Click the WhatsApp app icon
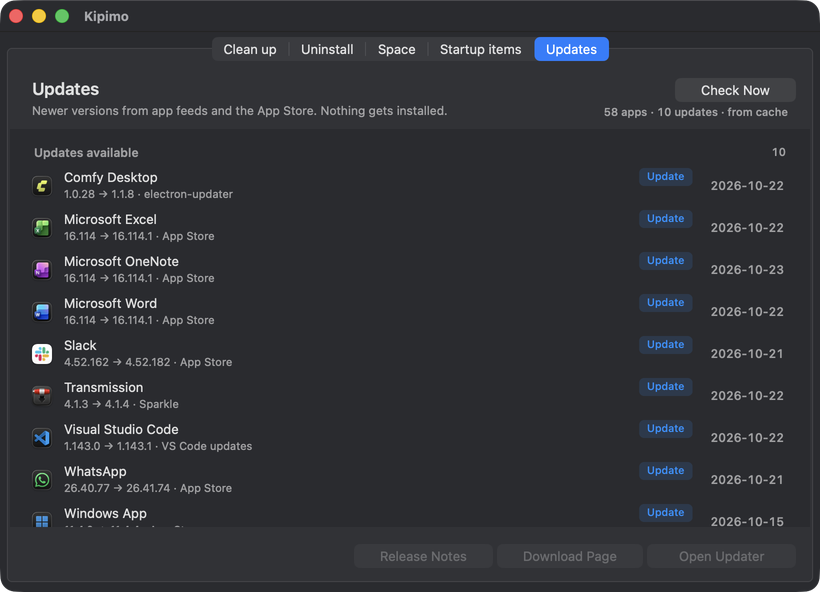This screenshot has height=592, width=820. point(42,480)
